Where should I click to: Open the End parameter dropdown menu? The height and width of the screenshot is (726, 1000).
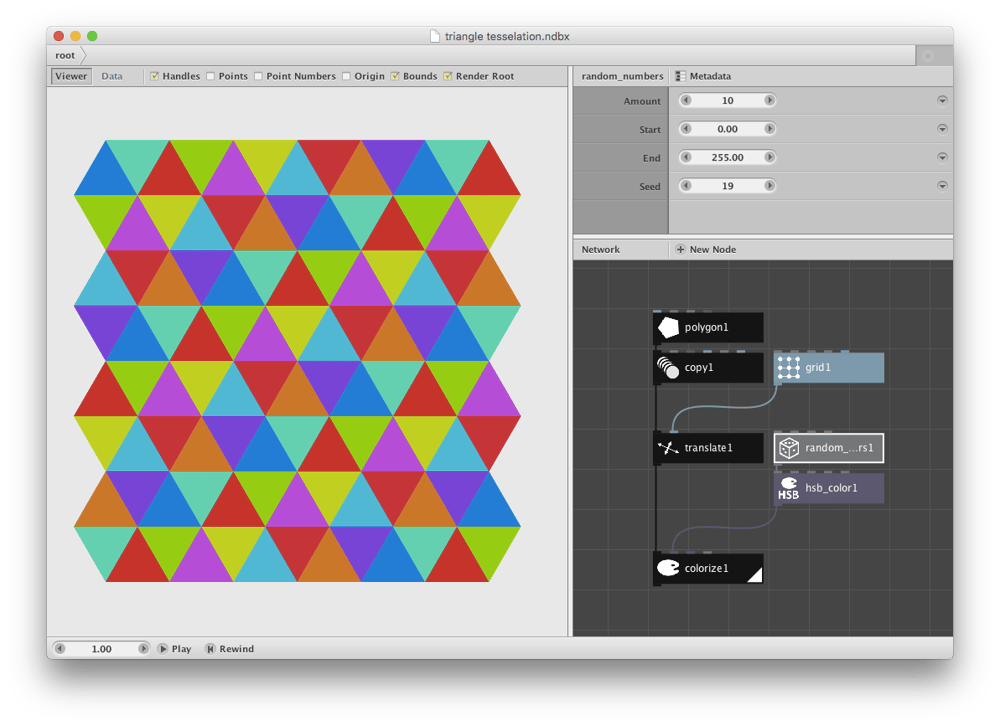point(942,157)
